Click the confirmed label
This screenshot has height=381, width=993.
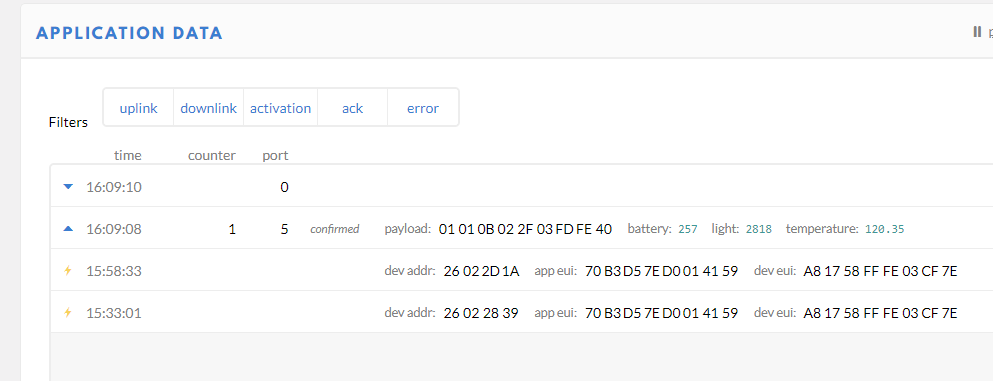click(x=334, y=229)
